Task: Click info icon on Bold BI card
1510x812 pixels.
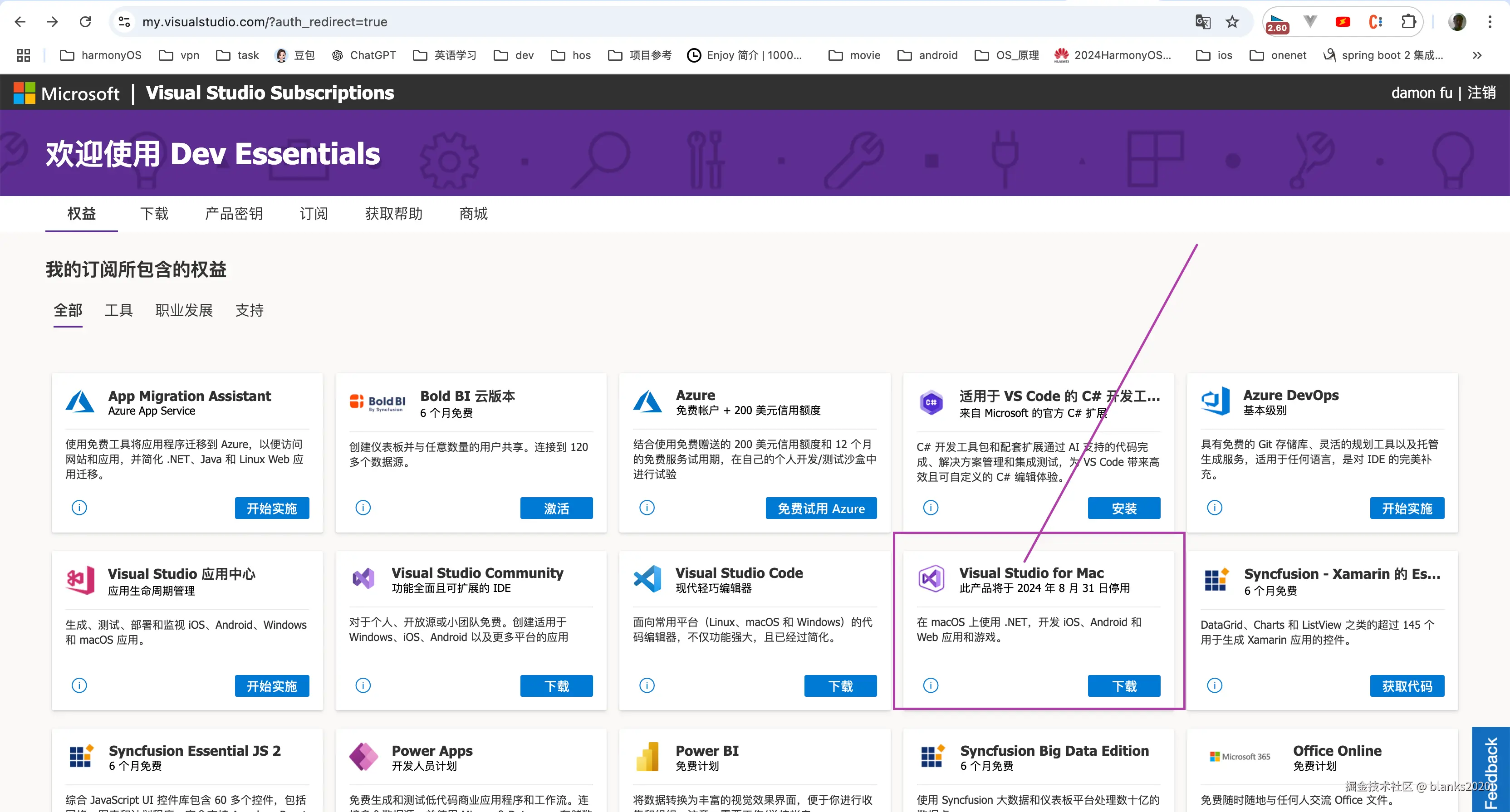Action: [x=363, y=507]
